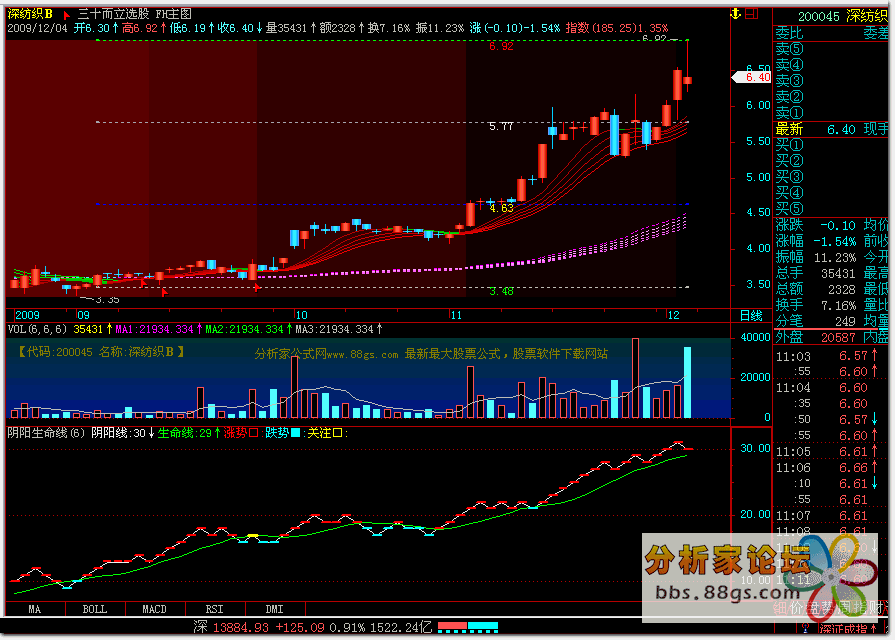The height and width of the screenshot is (640, 895).
Task: Click the 6.40 current price marker
Action: 757,76
